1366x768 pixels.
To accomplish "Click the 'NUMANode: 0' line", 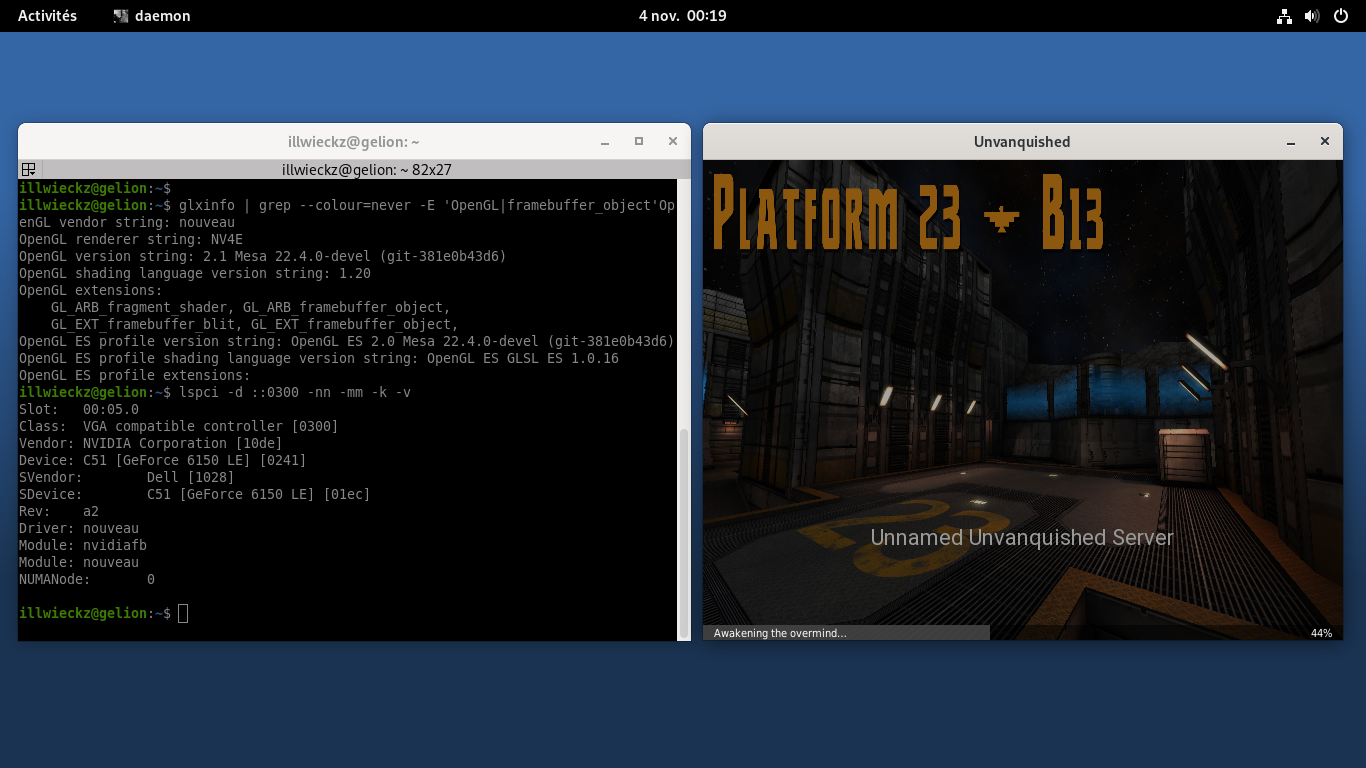I will 87,579.
